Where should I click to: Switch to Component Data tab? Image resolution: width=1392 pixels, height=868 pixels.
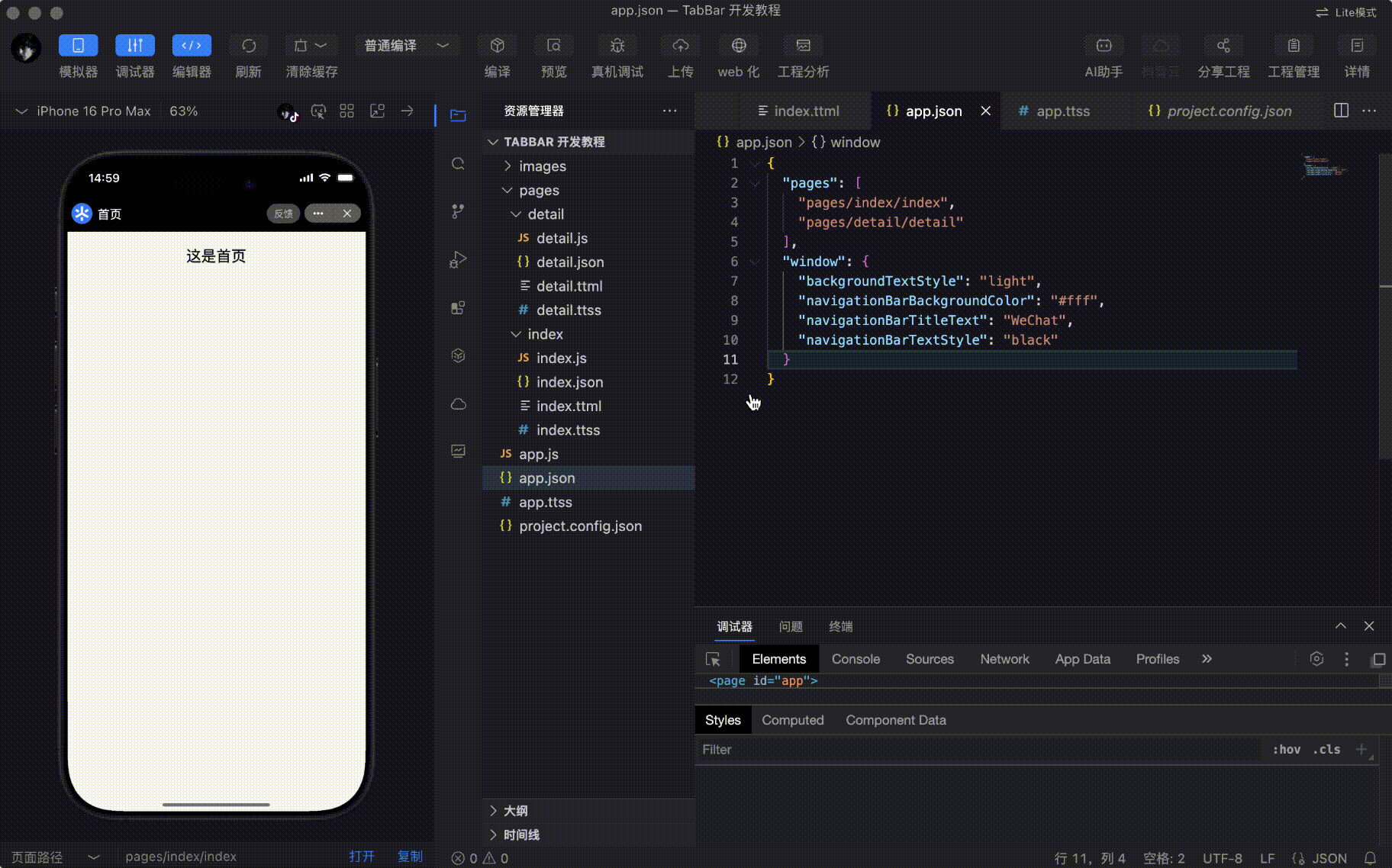pyautogui.click(x=896, y=720)
